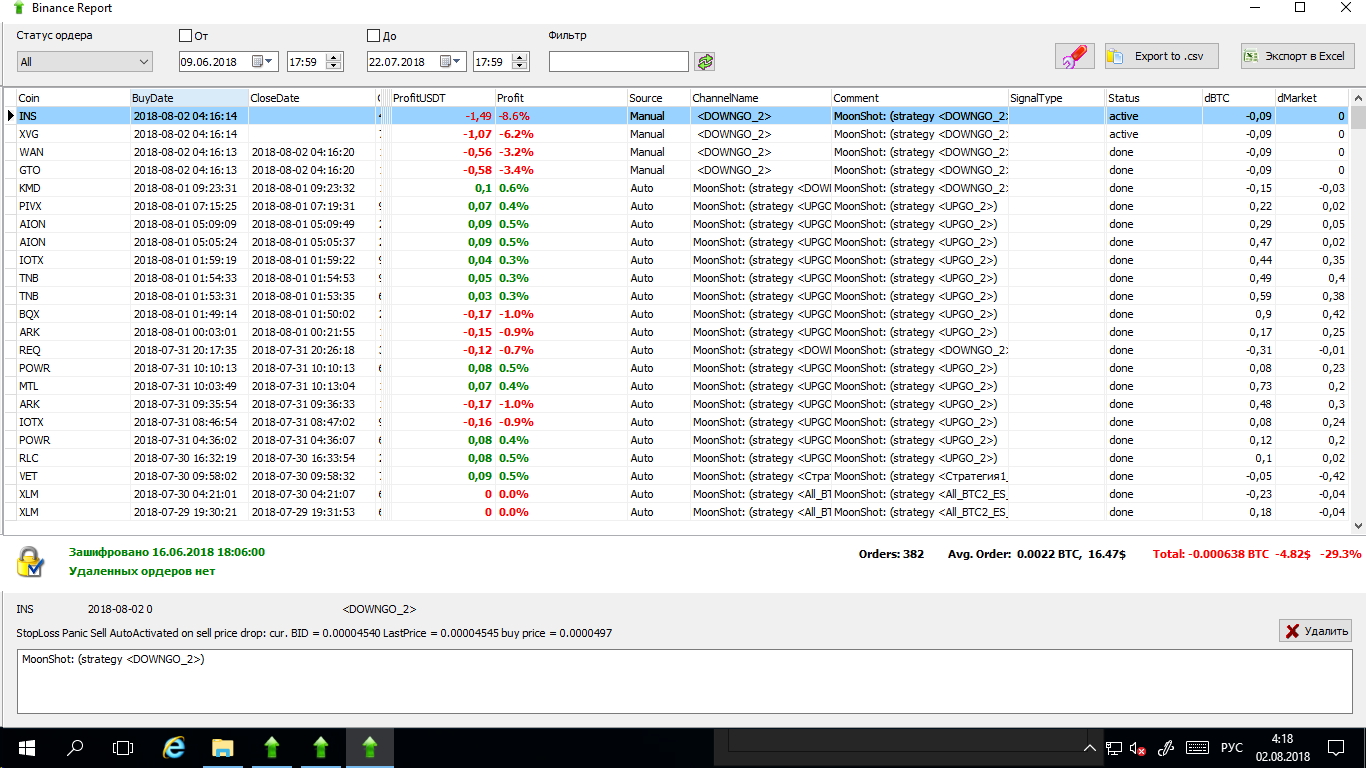Sort by the Comment column header
Image resolution: width=1366 pixels, height=768 pixels.
[x=920, y=98]
